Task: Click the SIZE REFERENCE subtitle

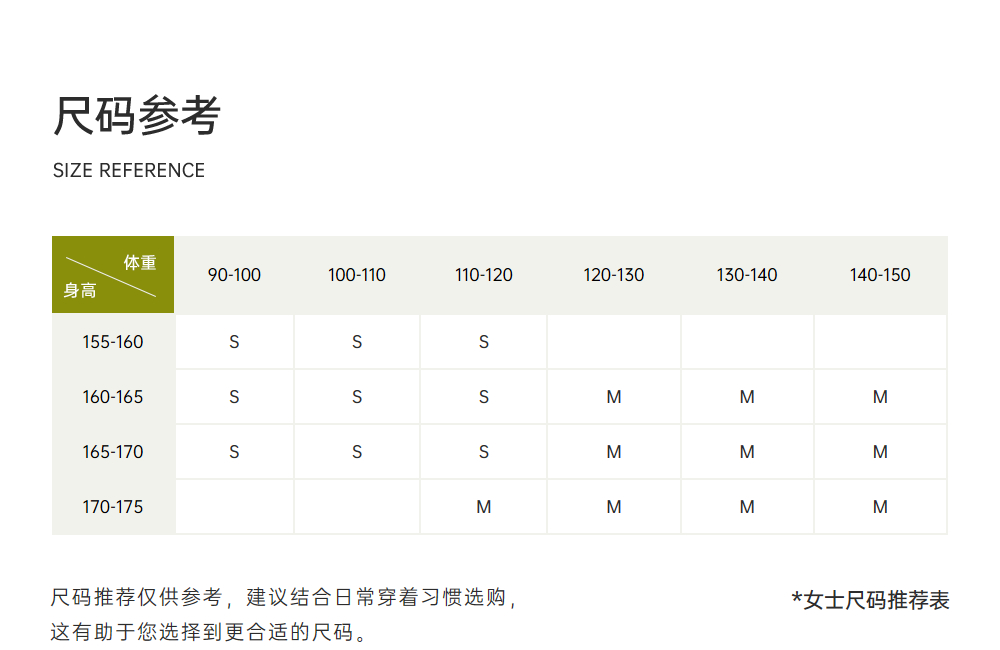Action: click(129, 170)
